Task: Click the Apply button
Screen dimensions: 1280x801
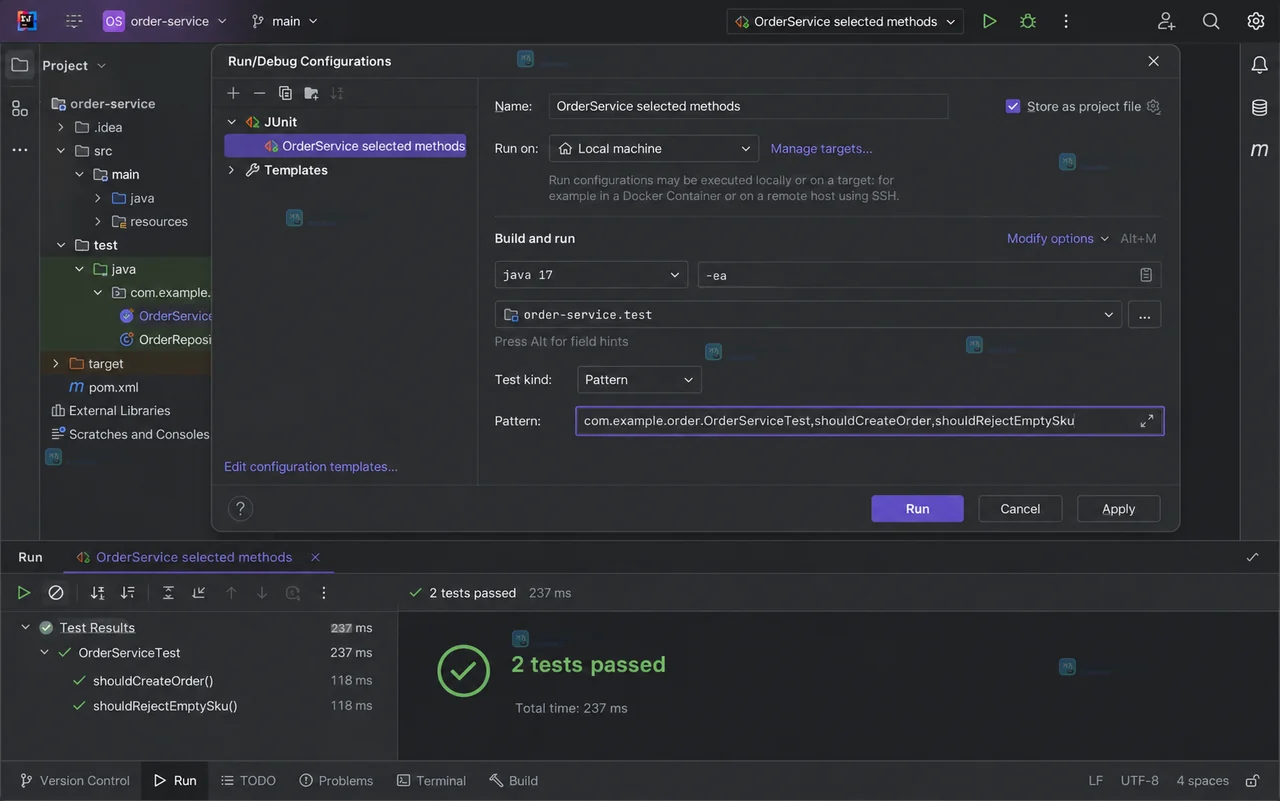Action: [1118, 508]
